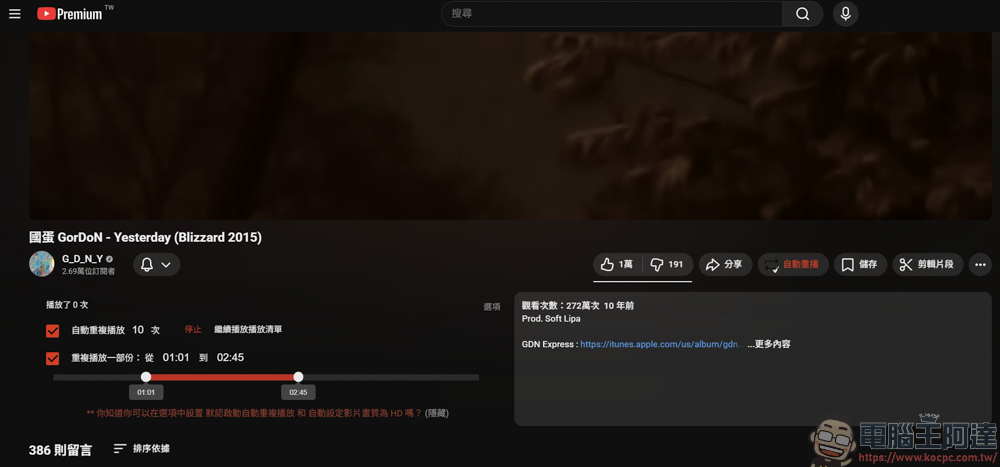Edit the end time 02:45 field
Viewport: 1000px width, 467px height.
tap(230, 357)
